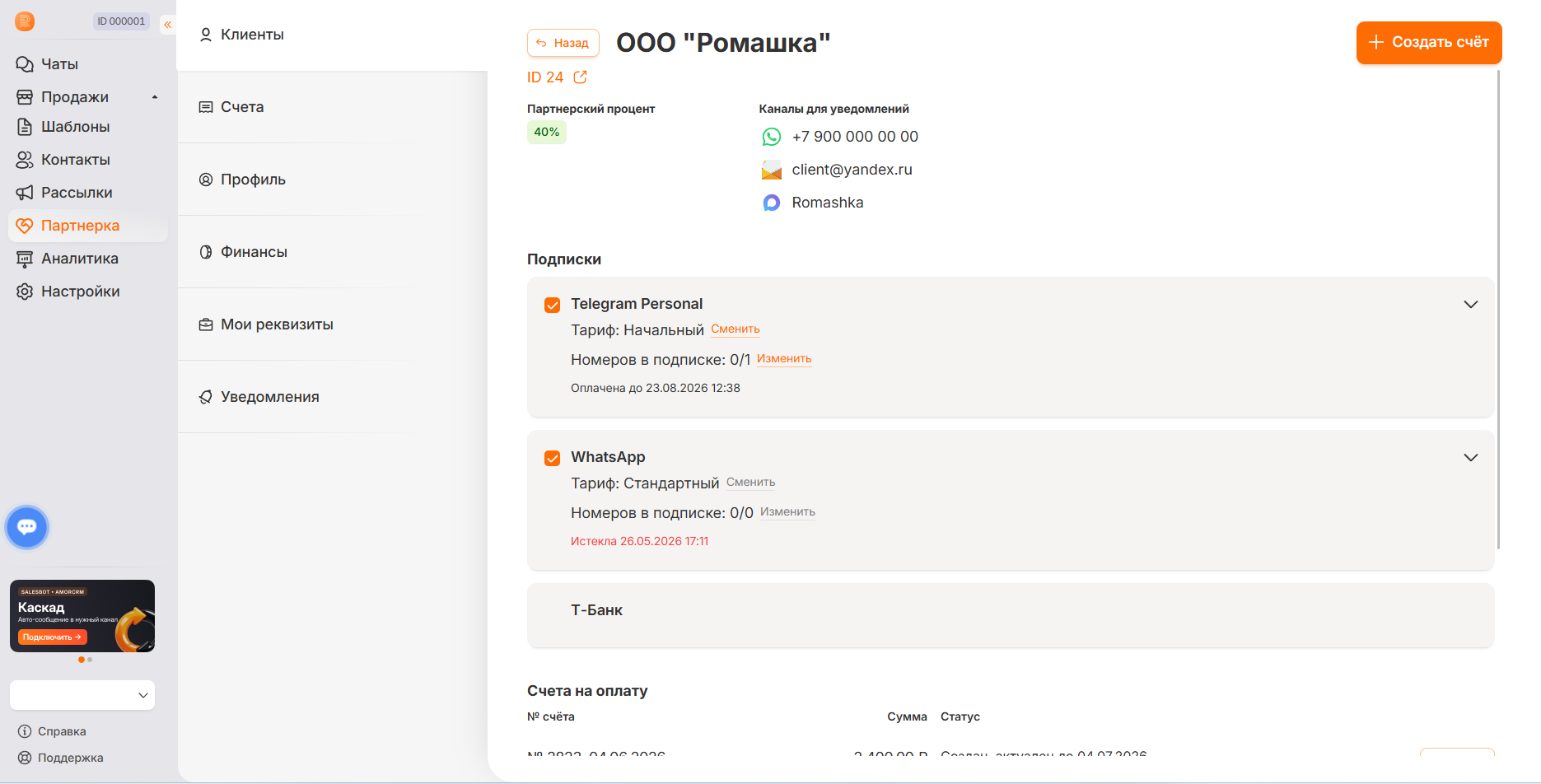
Task: Click Изменить next to Номеров 0/0
Action: tap(787, 512)
